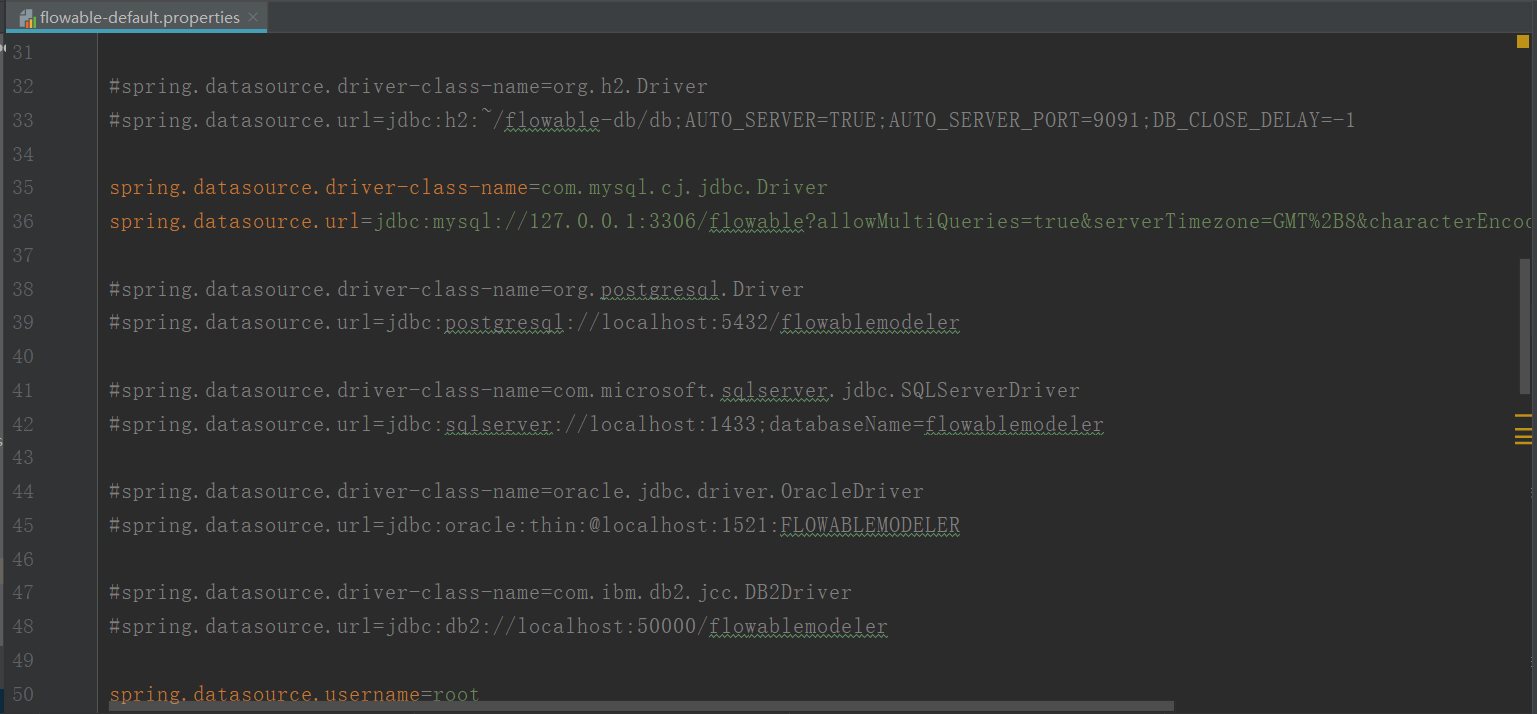Click the sqlserver localhost:1433 url line

click(x=606, y=425)
